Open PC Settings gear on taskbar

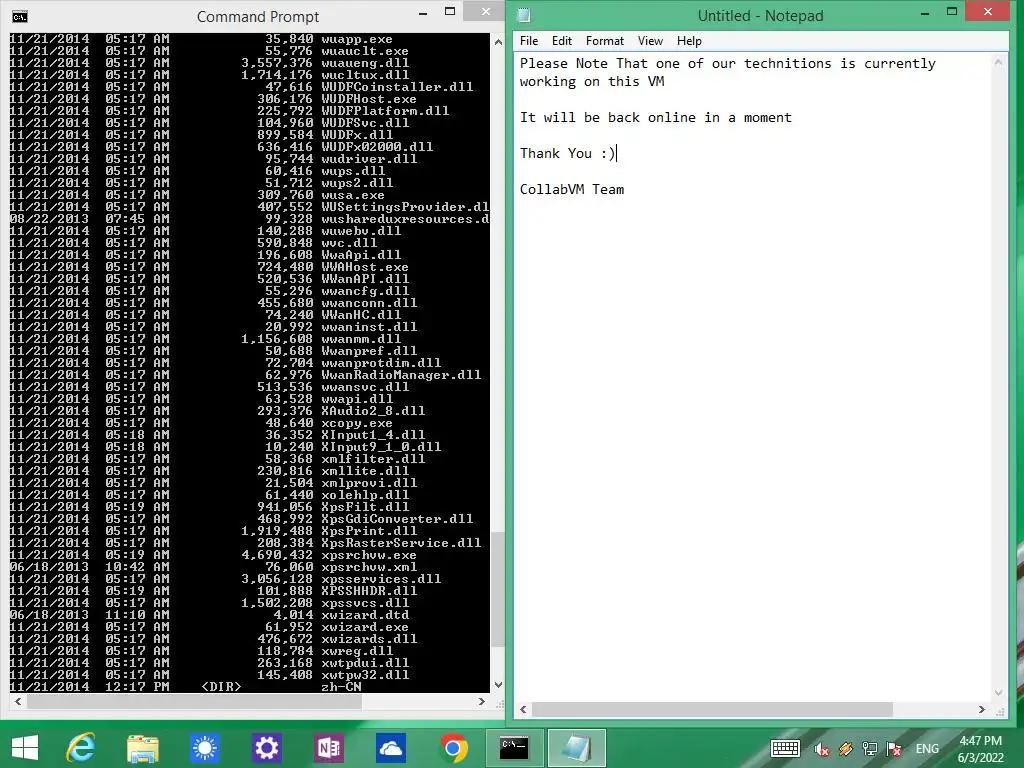(x=266, y=748)
